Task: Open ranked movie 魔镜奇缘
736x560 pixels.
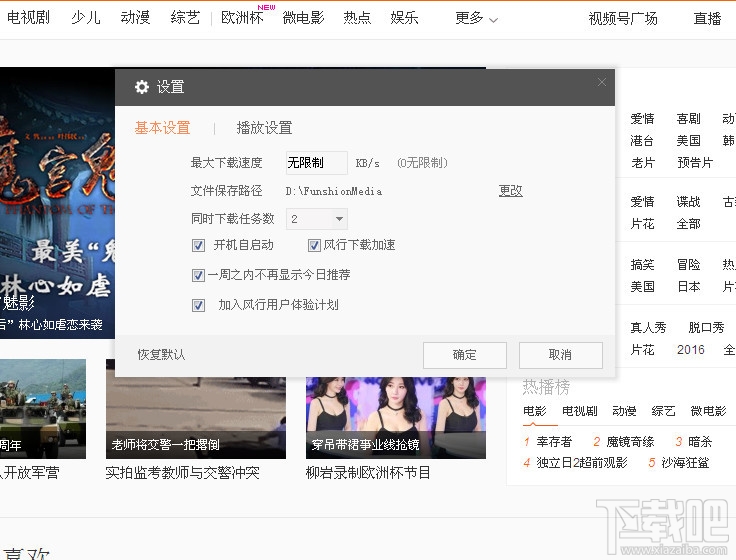Action: click(x=630, y=442)
